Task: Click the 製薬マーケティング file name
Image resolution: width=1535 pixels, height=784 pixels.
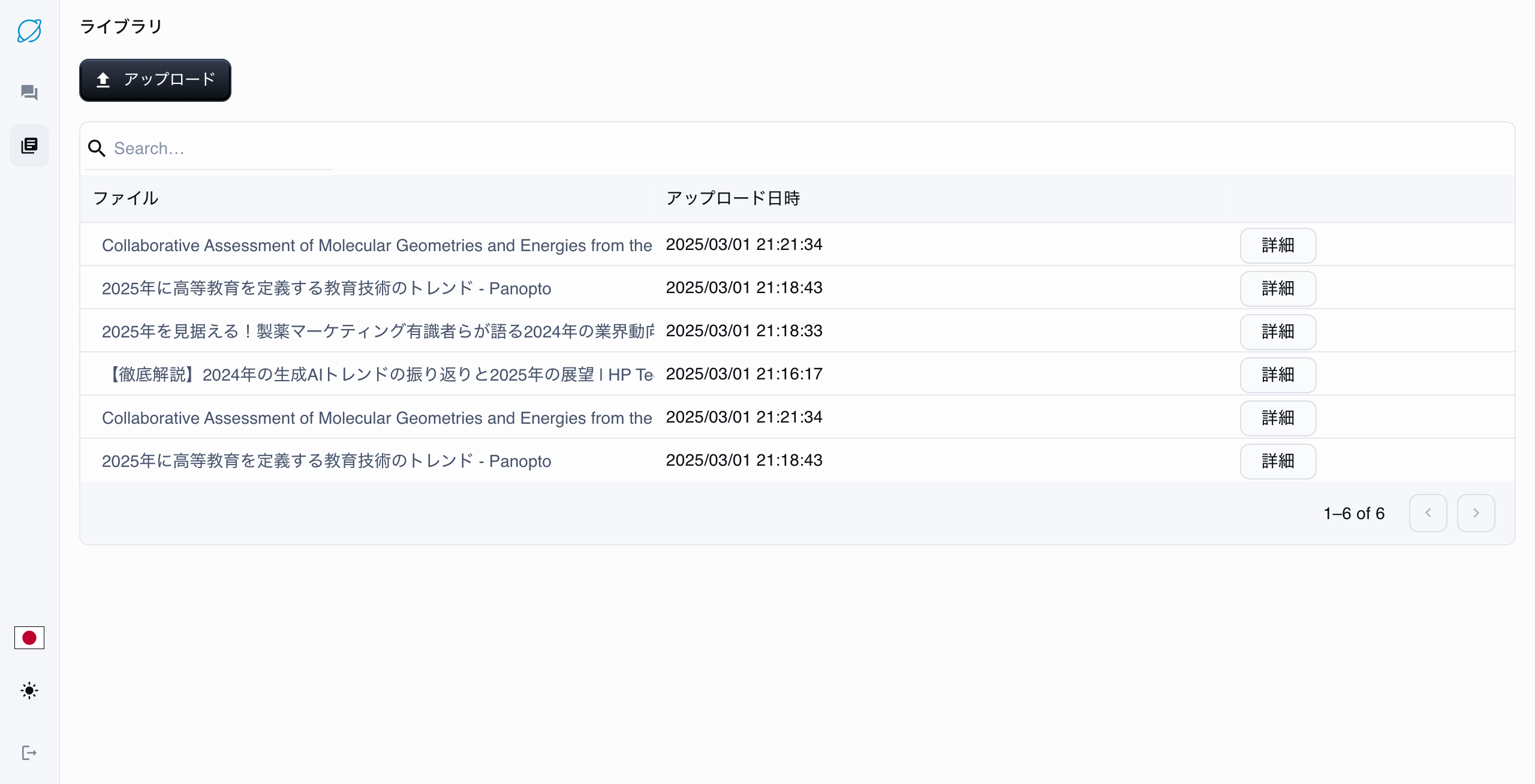Action: coord(378,331)
